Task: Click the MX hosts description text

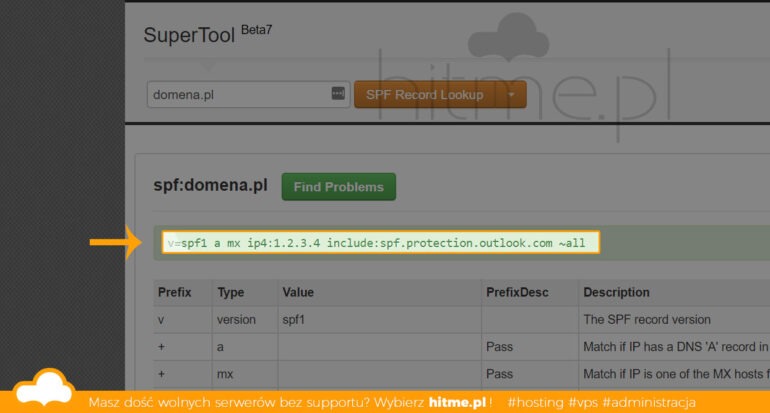Action: click(x=676, y=374)
